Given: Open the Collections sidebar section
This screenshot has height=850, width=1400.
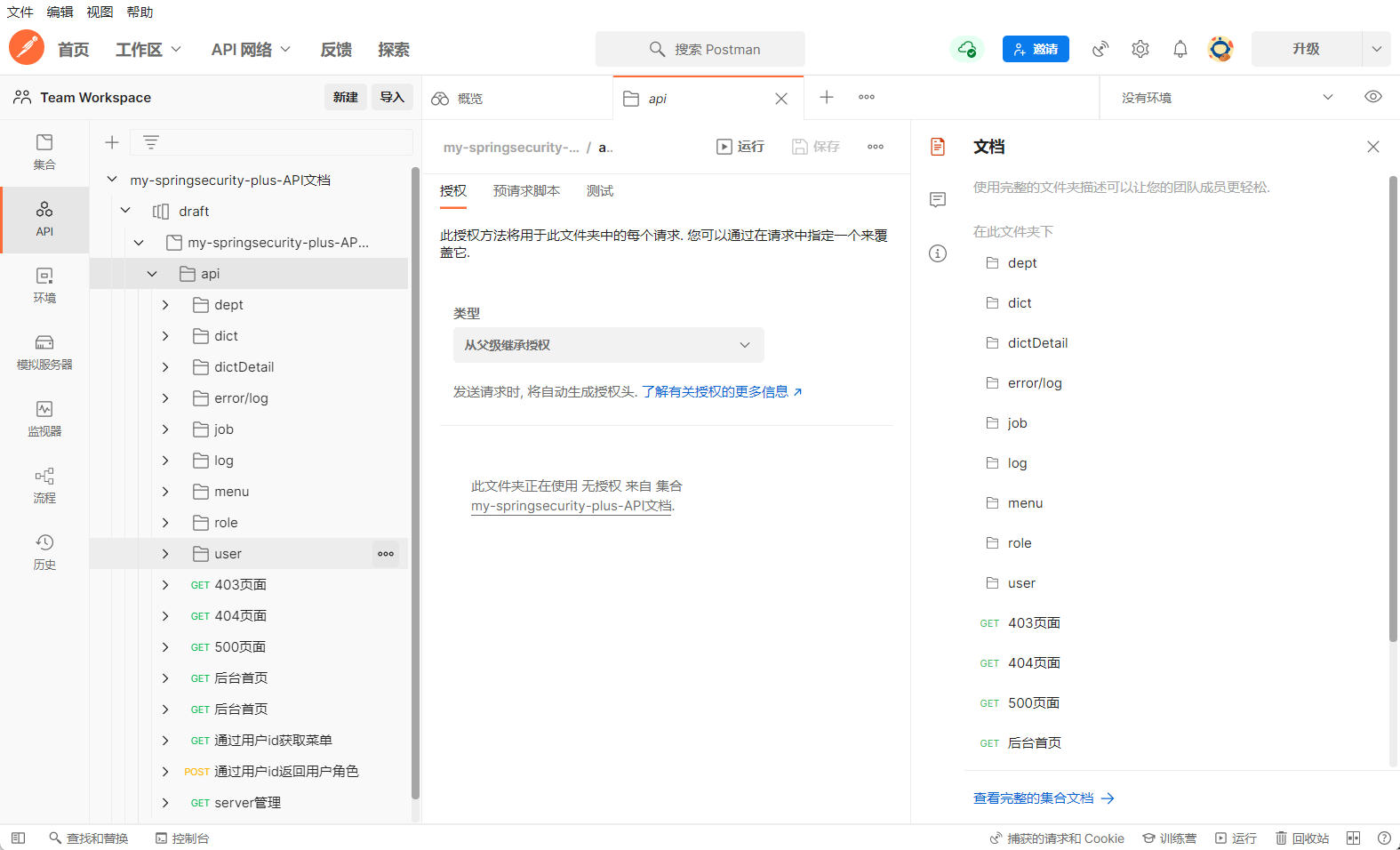Looking at the screenshot, I should tap(44, 152).
